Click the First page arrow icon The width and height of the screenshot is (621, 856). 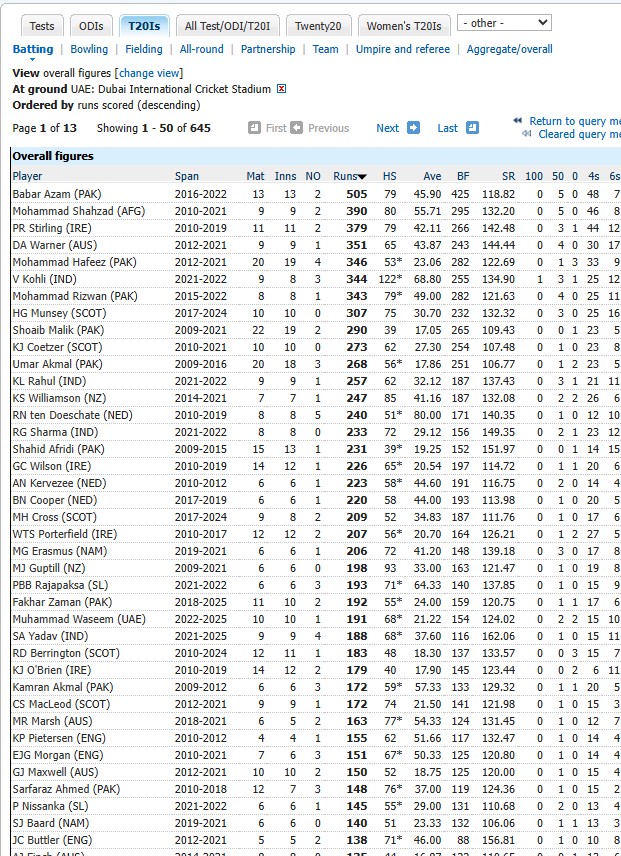coord(254,128)
